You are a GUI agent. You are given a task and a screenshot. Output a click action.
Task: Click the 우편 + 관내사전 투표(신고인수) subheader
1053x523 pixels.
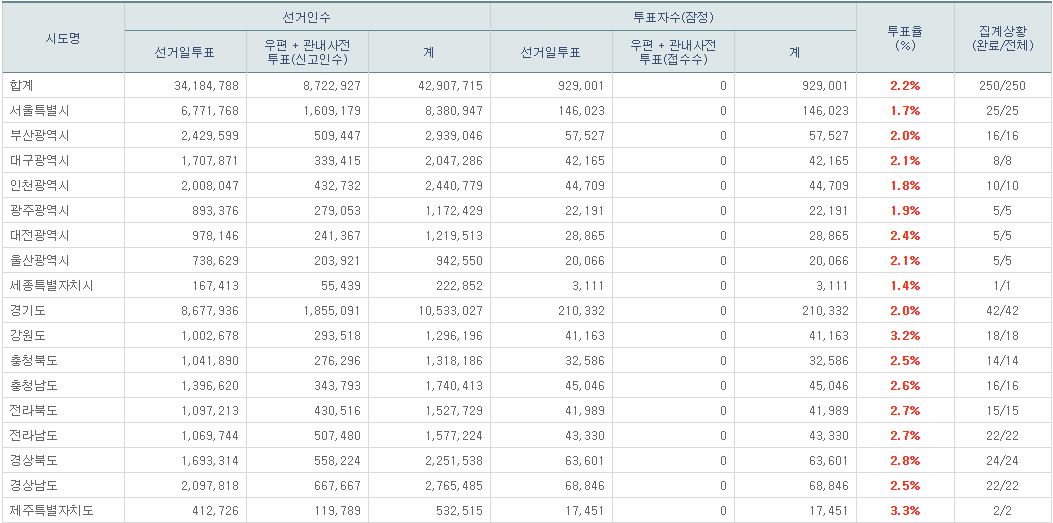coord(307,52)
